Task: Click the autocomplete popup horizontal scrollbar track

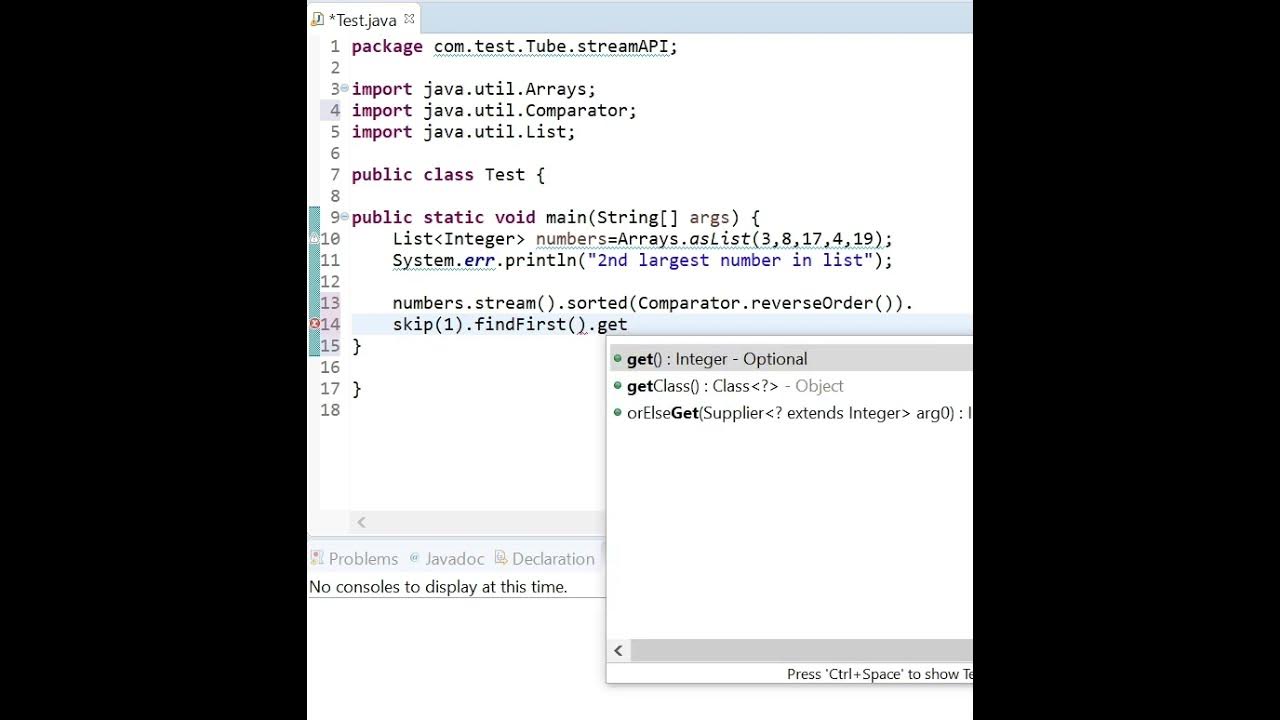Action: pyautogui.click(x=801, y=651)
